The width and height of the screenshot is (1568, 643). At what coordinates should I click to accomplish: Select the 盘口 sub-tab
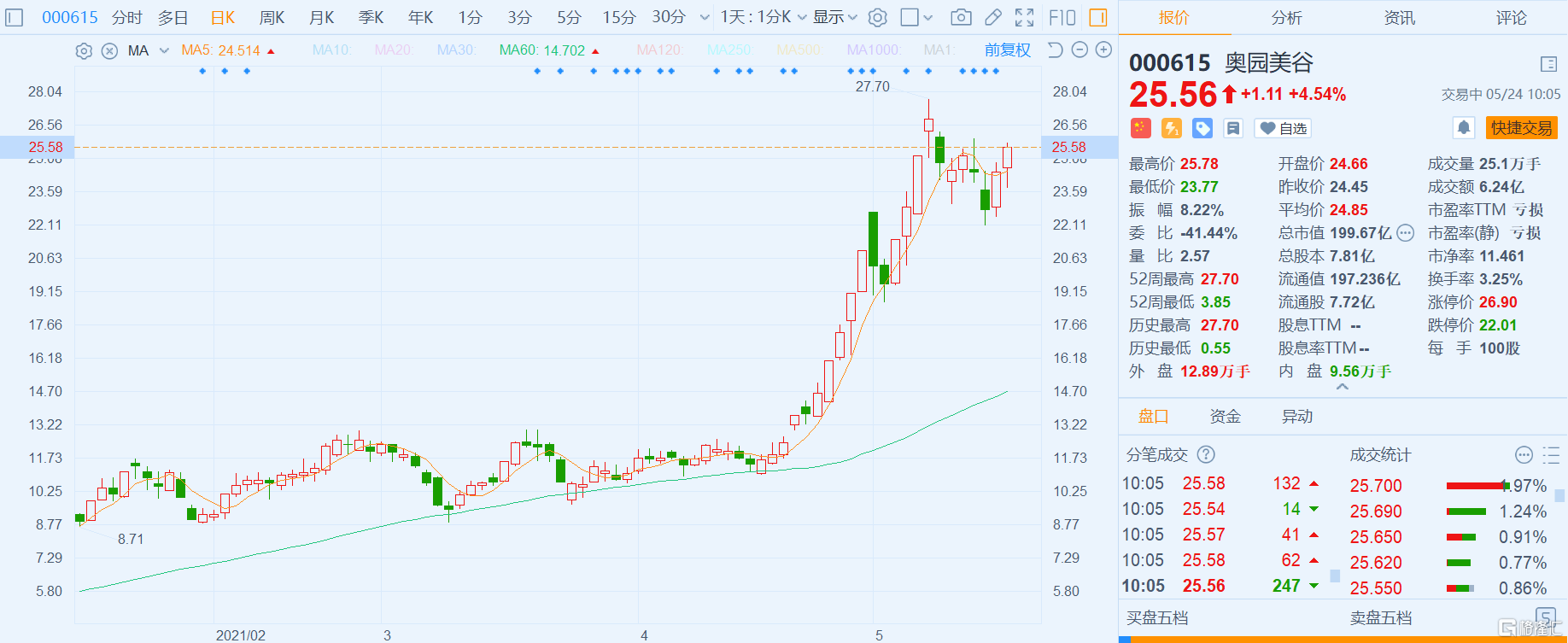tap(1153, 416)
